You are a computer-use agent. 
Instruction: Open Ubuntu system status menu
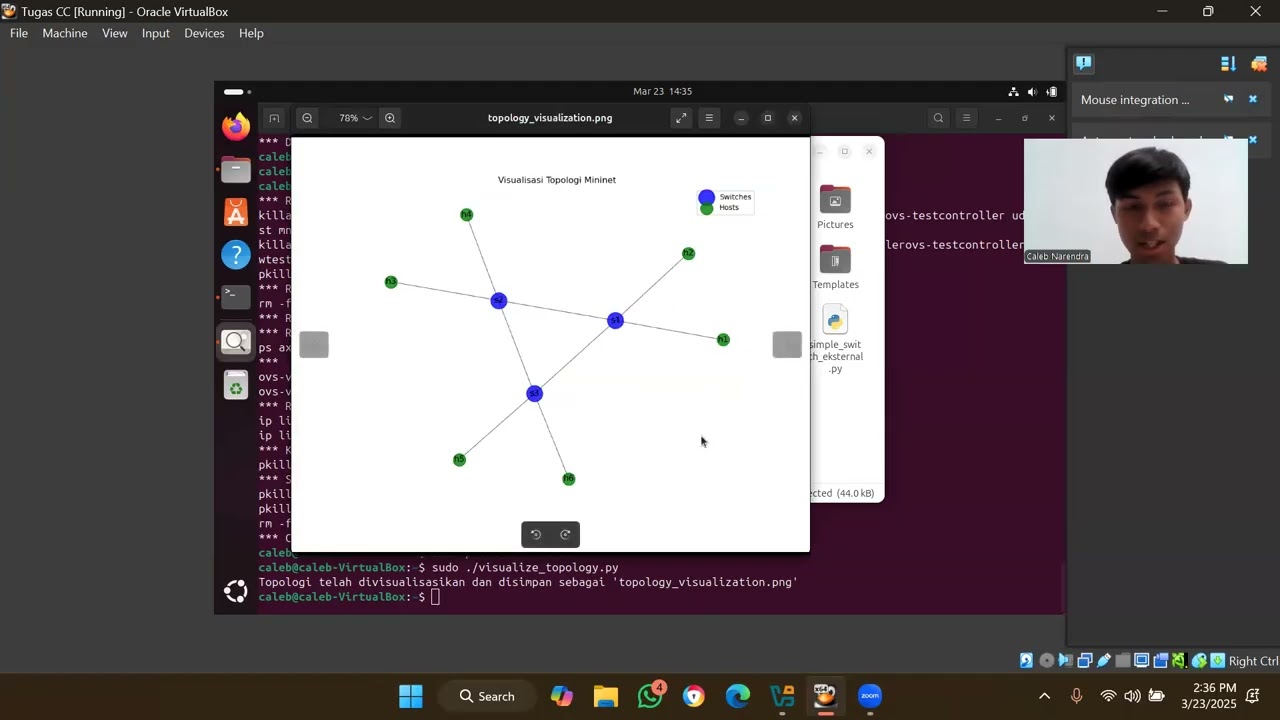point(1032,92)
